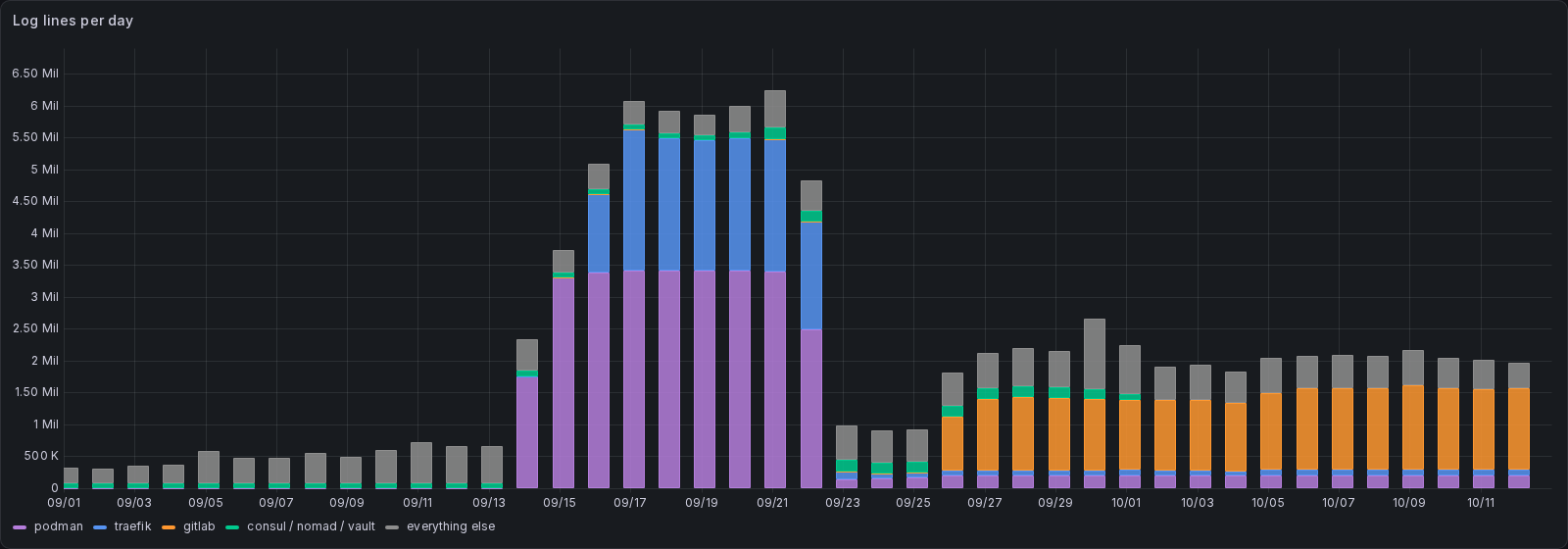
Task: Click the x-axis label 09/07
Action: [x=276, y=502]
